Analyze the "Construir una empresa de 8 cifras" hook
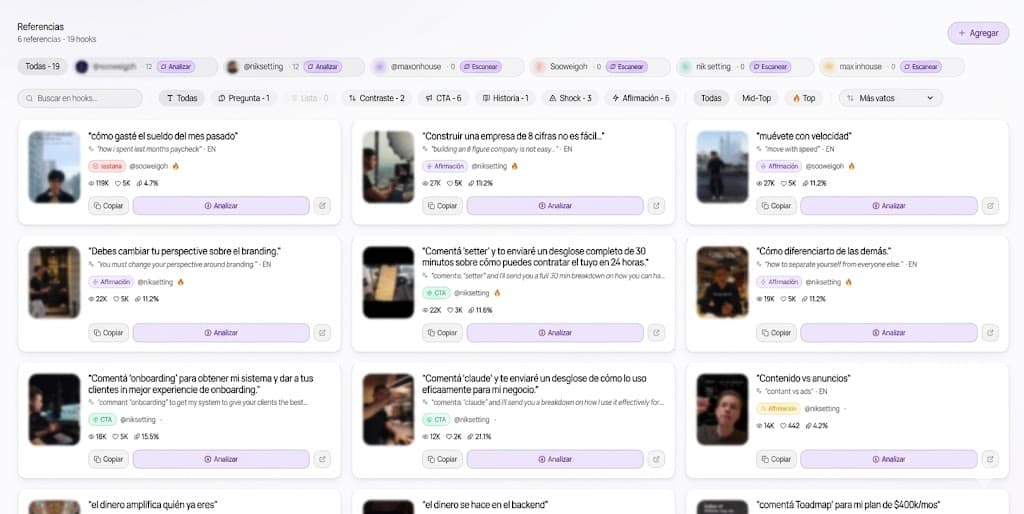 [555, 206]
